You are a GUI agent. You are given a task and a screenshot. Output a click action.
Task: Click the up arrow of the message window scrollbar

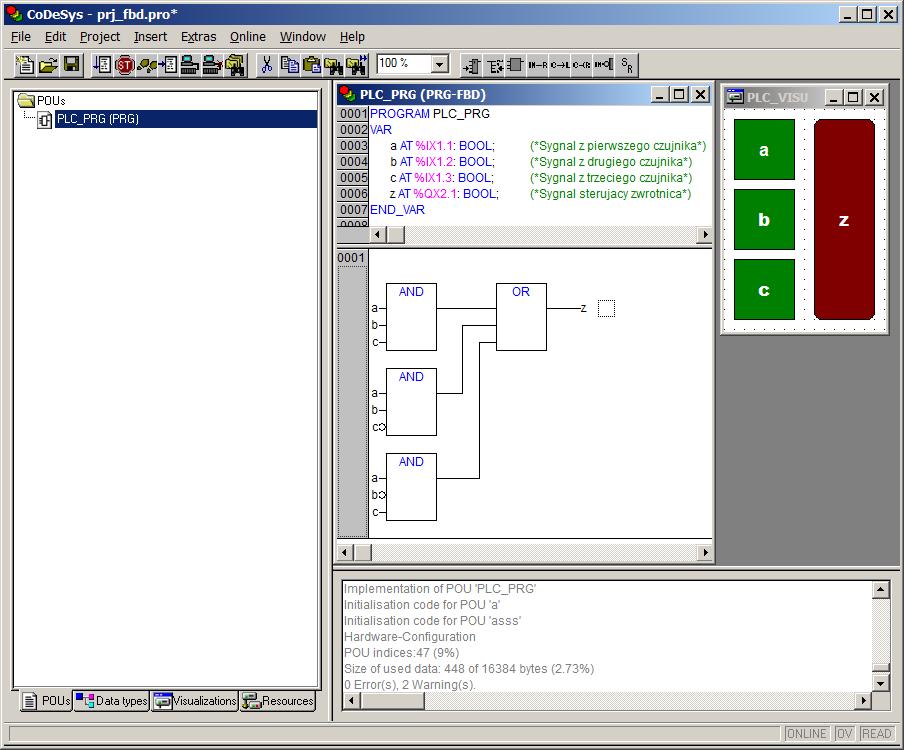coord(881,589)
